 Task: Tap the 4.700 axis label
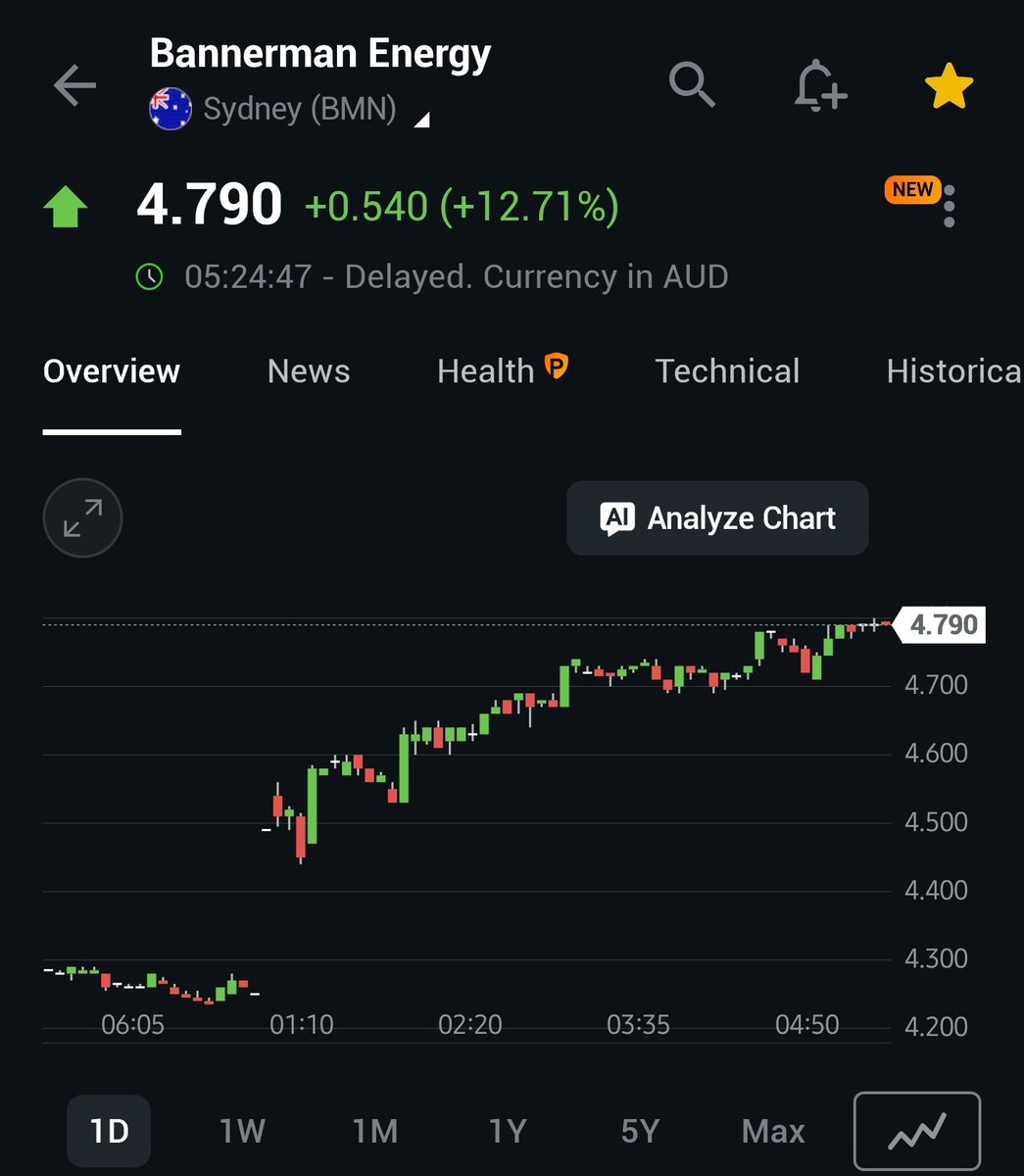pyautogui.click(x=935, y=684)
